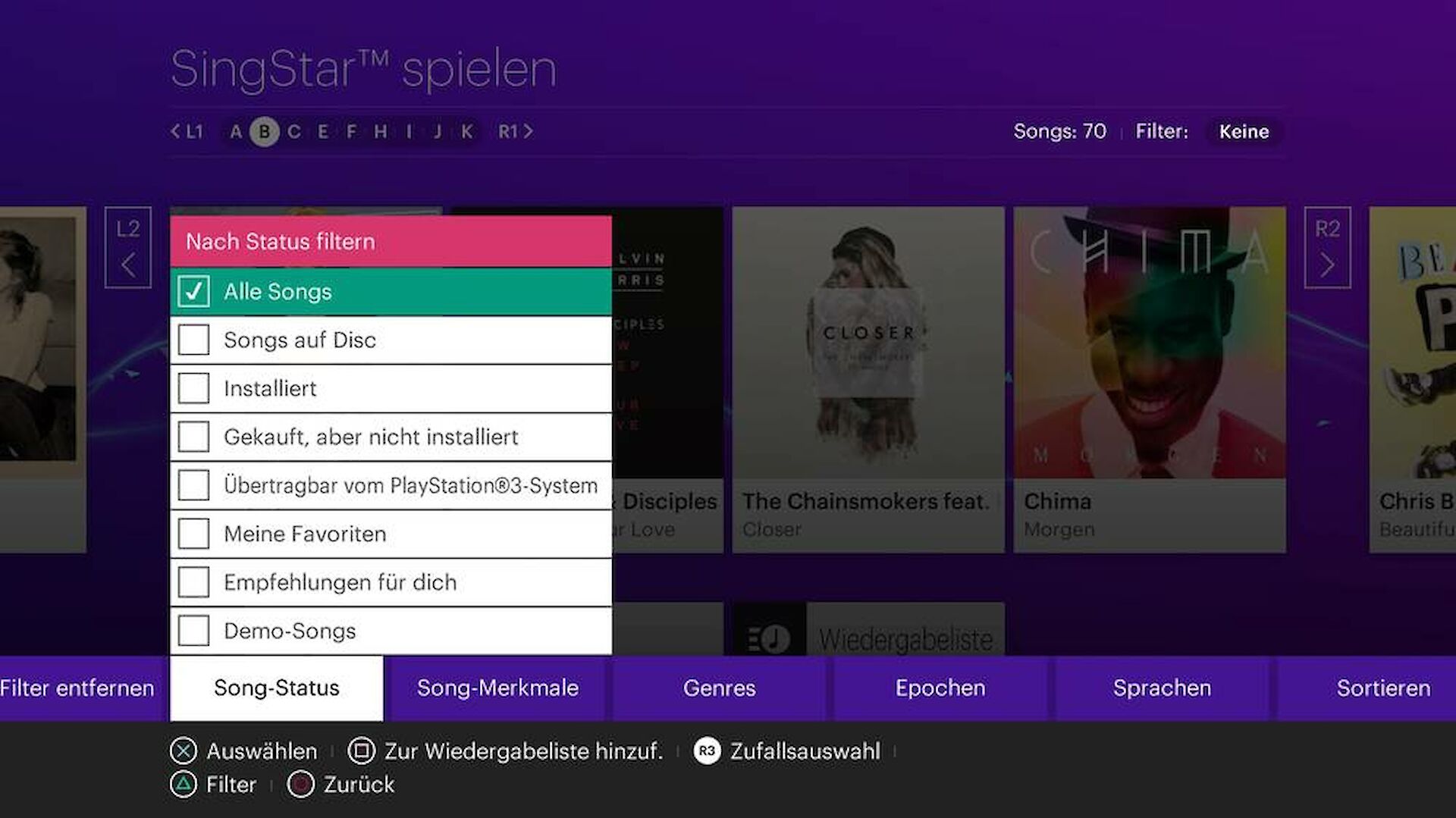Viewport: 1456px width, 818px height.
Task: Check Übertragbar vom PlayStation®3-System checkbox
Action: pos(194,485)
